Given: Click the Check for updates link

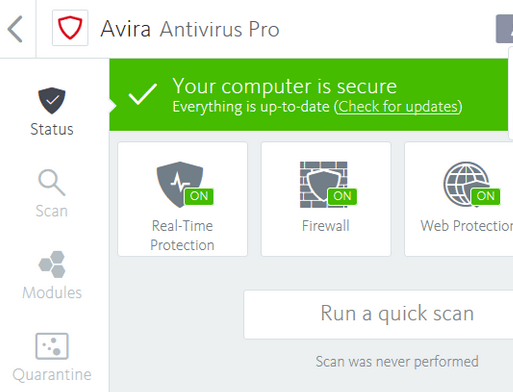Looking at the screenshot, I should point(398,107).
